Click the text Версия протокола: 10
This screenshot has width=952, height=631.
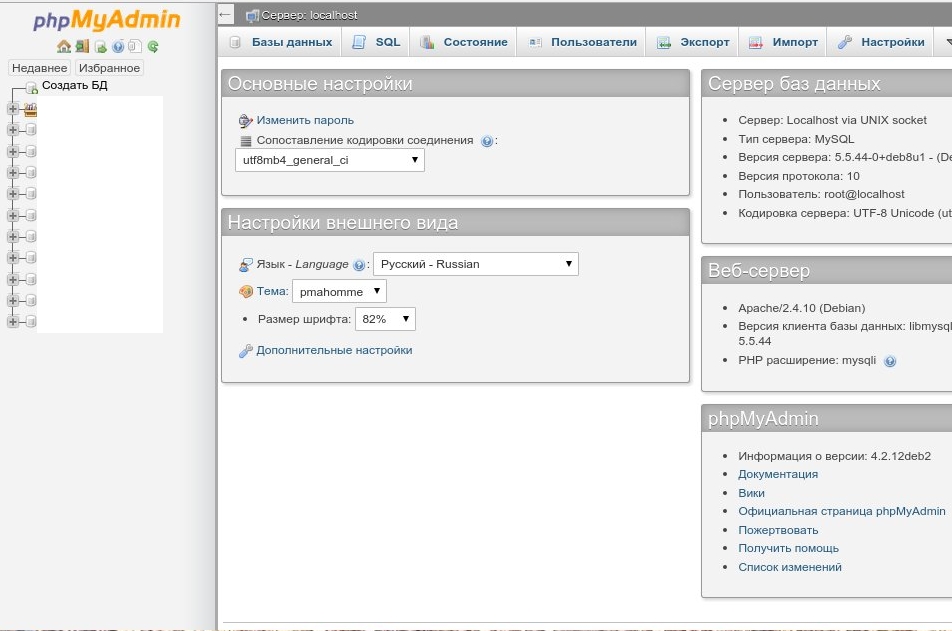[x=798, y=176]
